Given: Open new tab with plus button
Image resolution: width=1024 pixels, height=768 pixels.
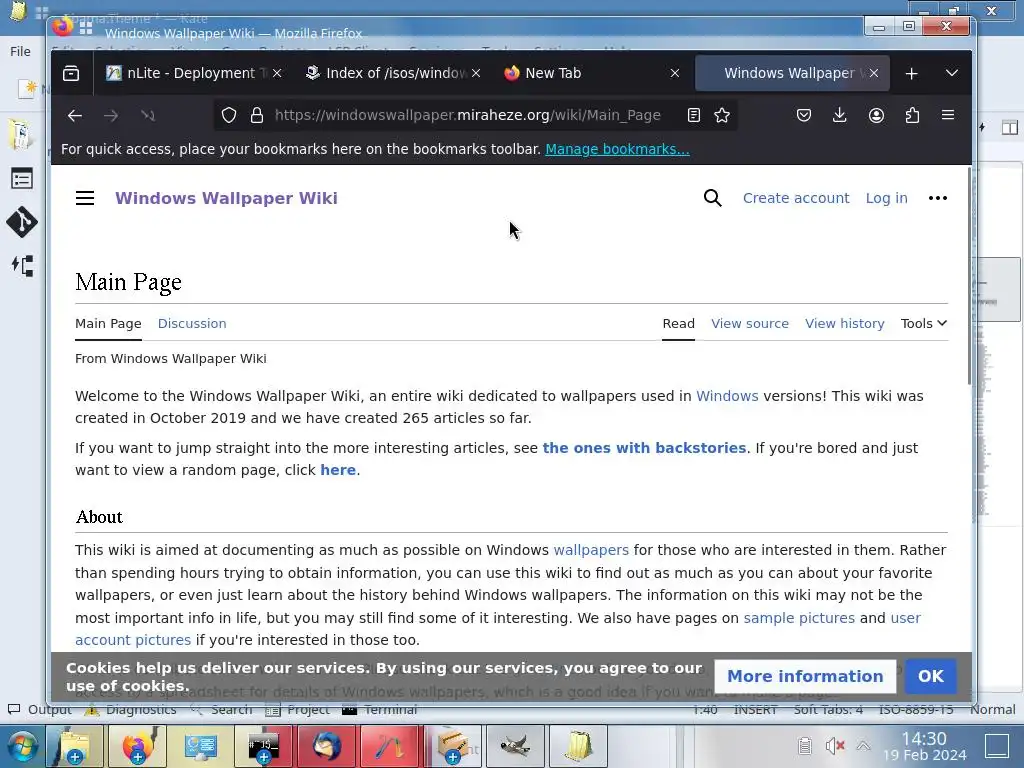Looking at the screenshot, I should [912, 74].
